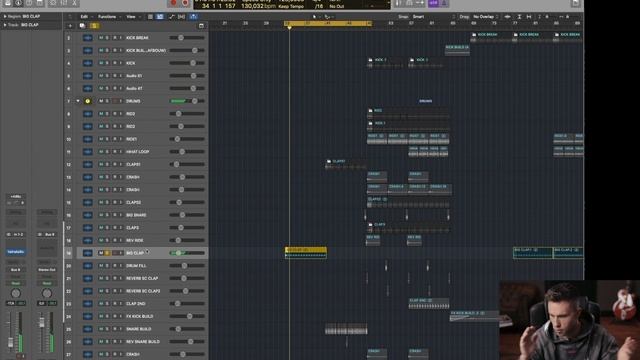The image size is (640, 360).
Task: Click the BIG CLAP track's volume slider
Action: tap(187, 253)
